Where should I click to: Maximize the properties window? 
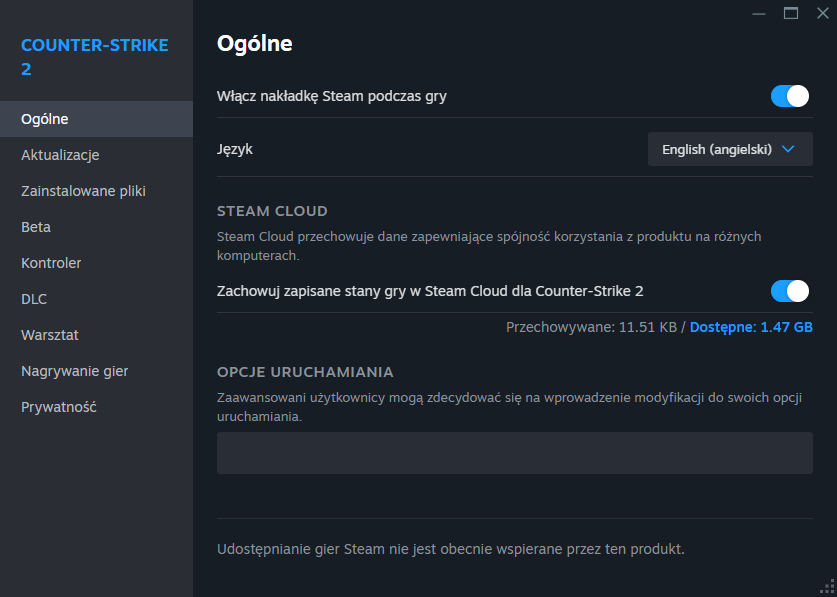tap(792, 13)
